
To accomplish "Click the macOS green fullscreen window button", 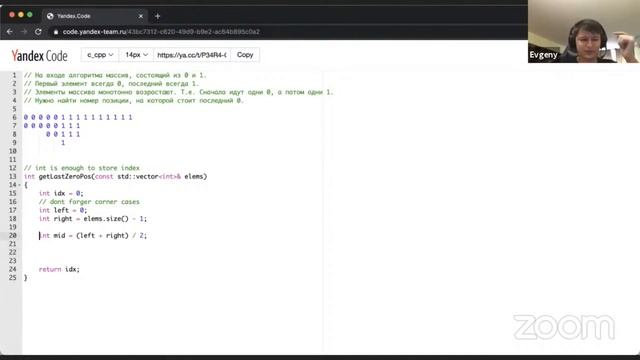I will click(30, 15).
